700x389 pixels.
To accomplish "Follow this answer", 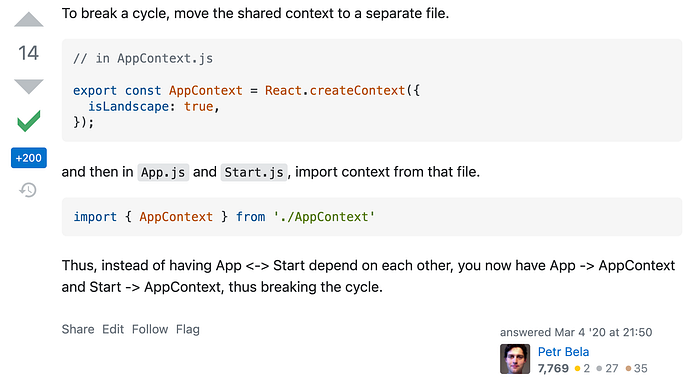I will [150, 329].
